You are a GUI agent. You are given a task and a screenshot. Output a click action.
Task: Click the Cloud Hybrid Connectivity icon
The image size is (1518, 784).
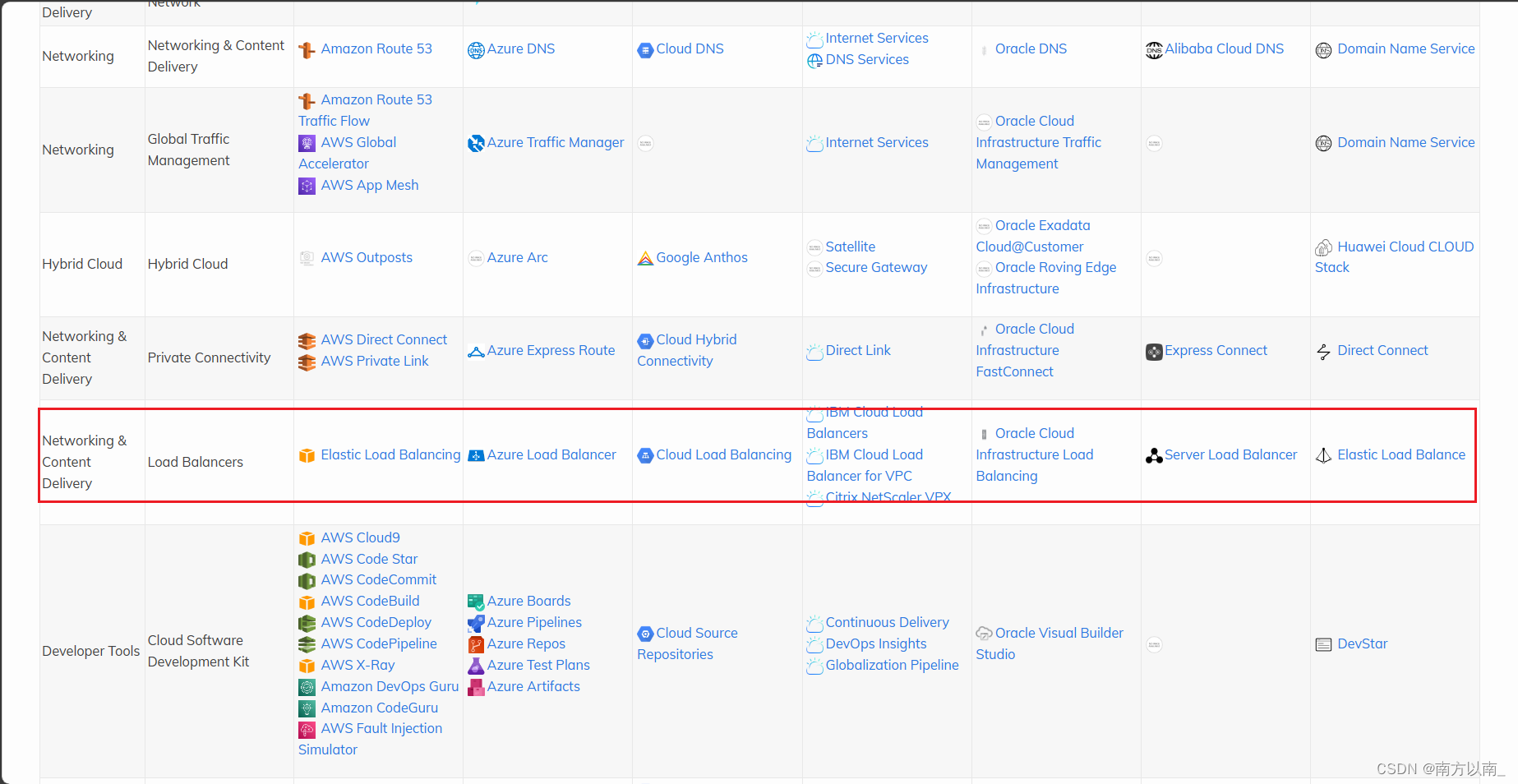[x=645, y=340]
